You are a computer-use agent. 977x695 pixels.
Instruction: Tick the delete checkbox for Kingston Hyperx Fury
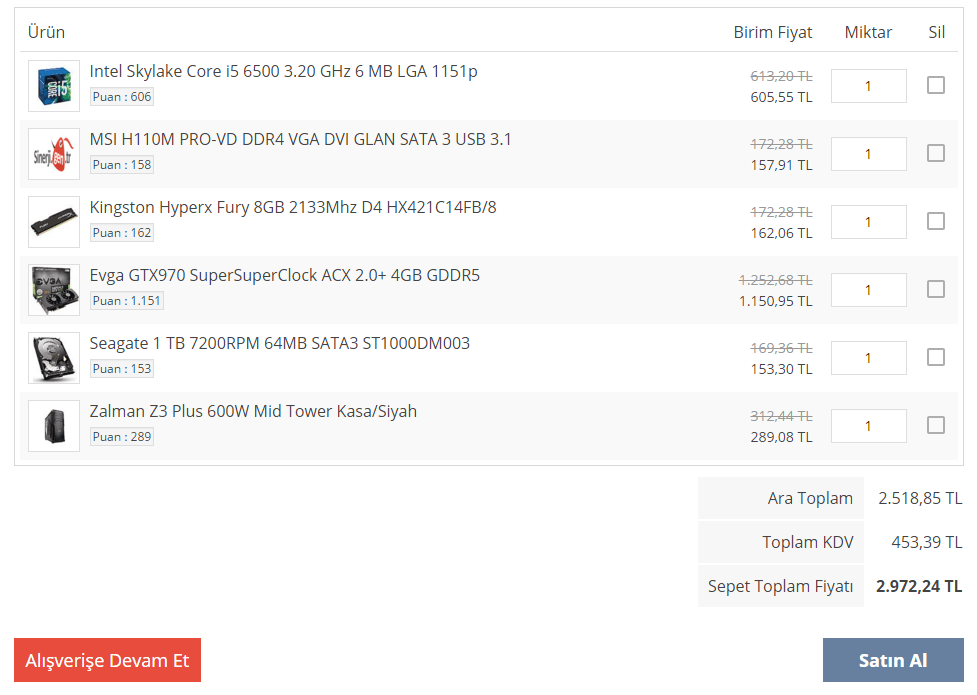pyautogui.click(x=936, y=221)
